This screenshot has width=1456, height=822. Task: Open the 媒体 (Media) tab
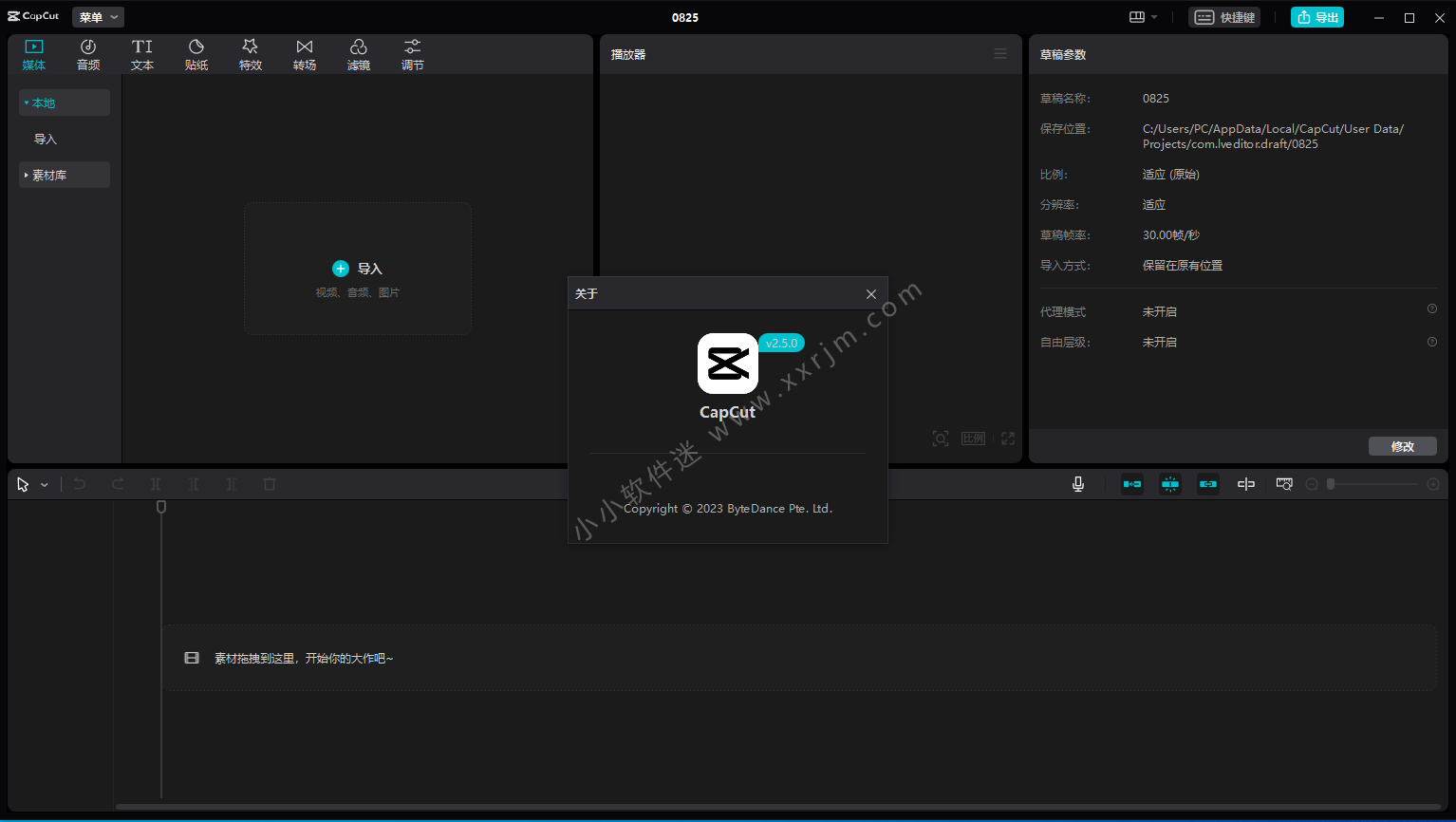point(34,55)
